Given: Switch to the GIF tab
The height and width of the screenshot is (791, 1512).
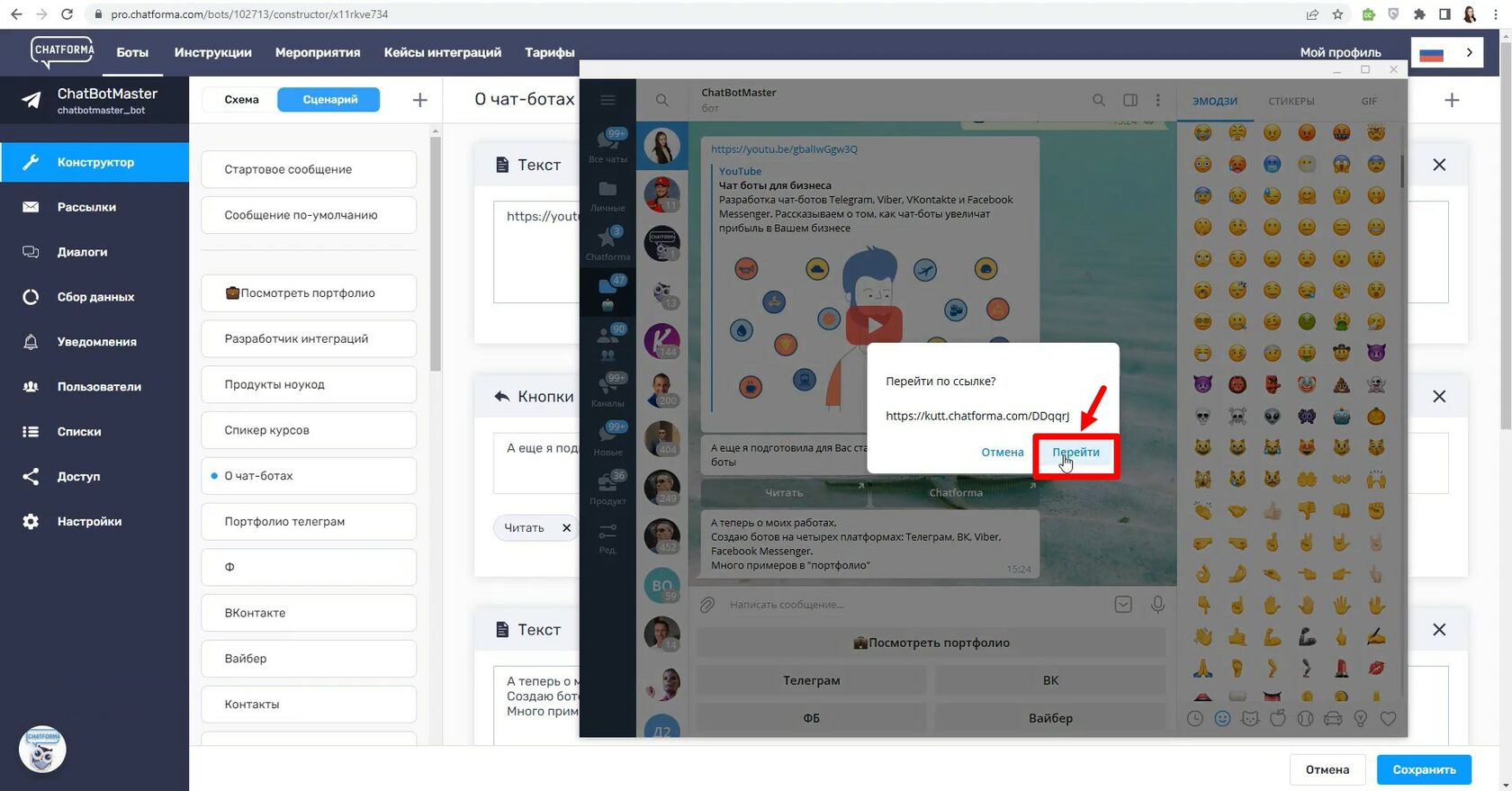Looking at the screenshot, I should pyautogui.click(x=1369, y=101).
